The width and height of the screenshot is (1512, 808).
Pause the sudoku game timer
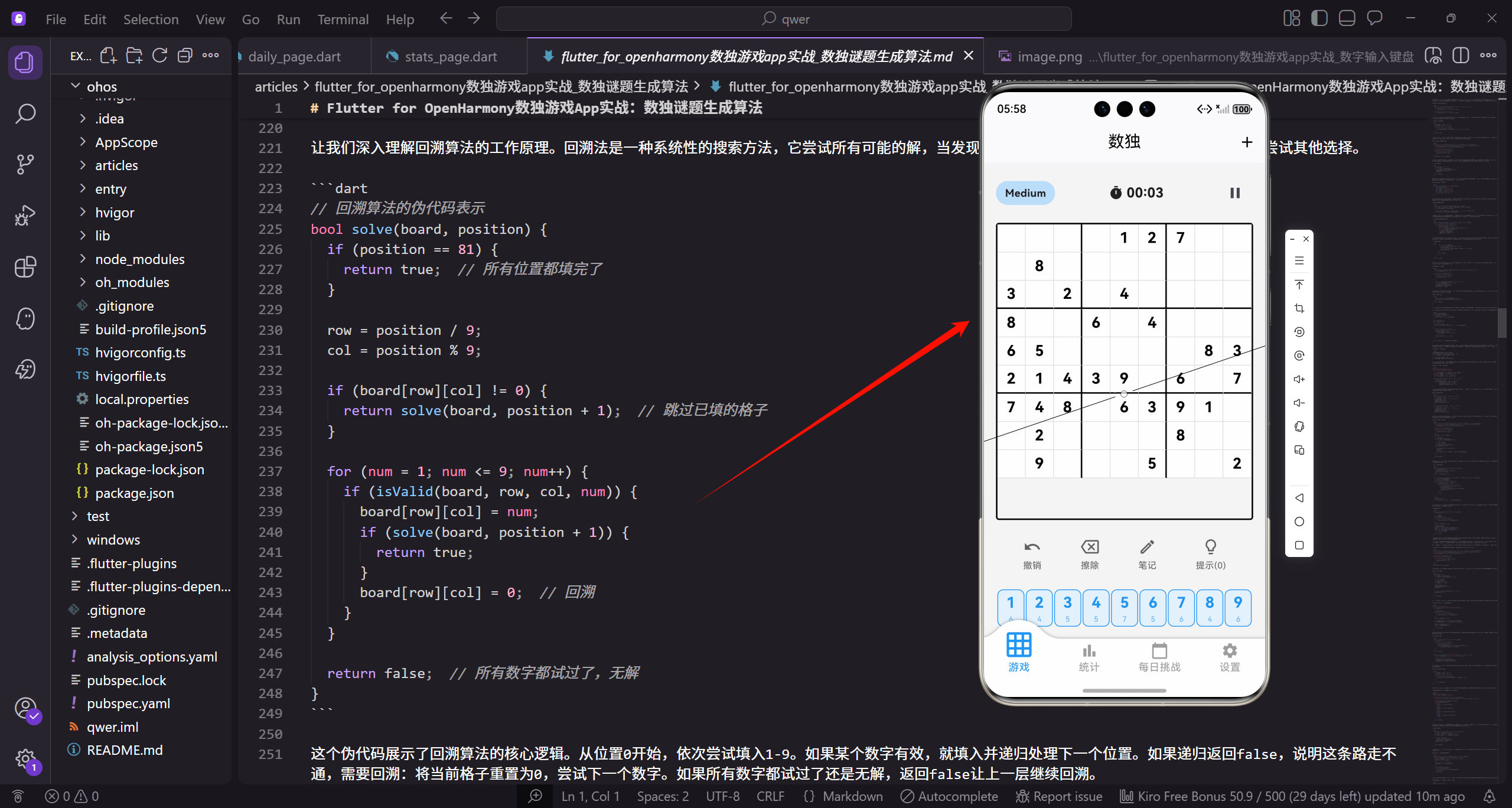point(1235,193)
